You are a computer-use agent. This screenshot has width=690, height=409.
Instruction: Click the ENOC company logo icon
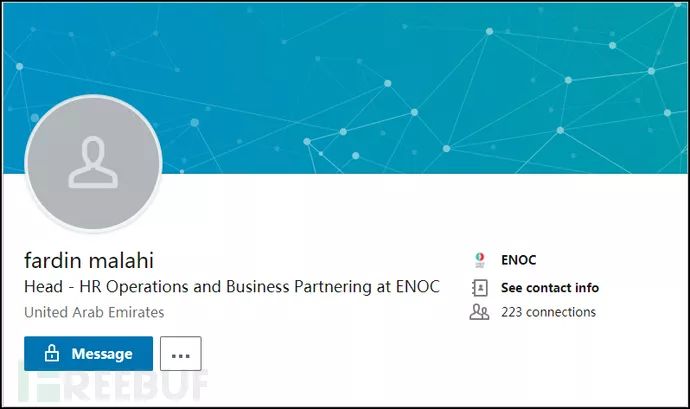pos(480,260)
